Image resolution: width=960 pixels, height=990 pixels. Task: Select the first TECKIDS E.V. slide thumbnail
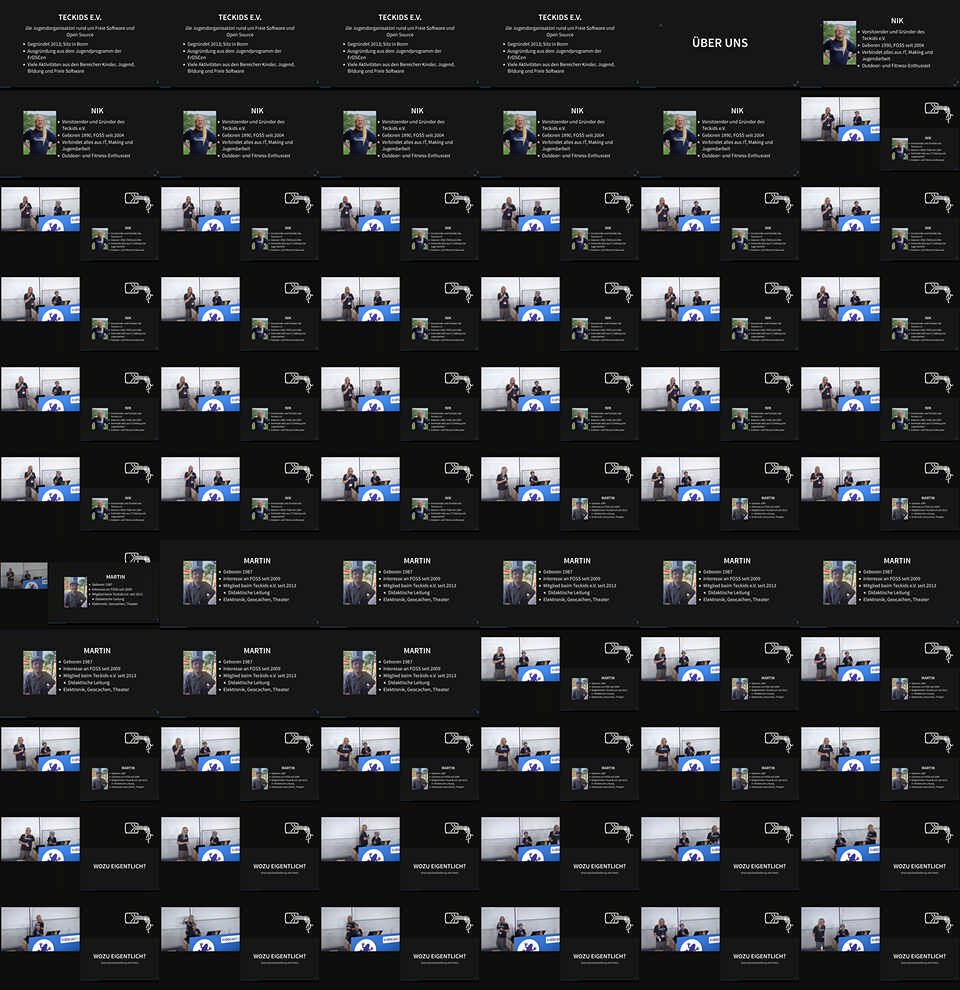[x=80, y=44]
